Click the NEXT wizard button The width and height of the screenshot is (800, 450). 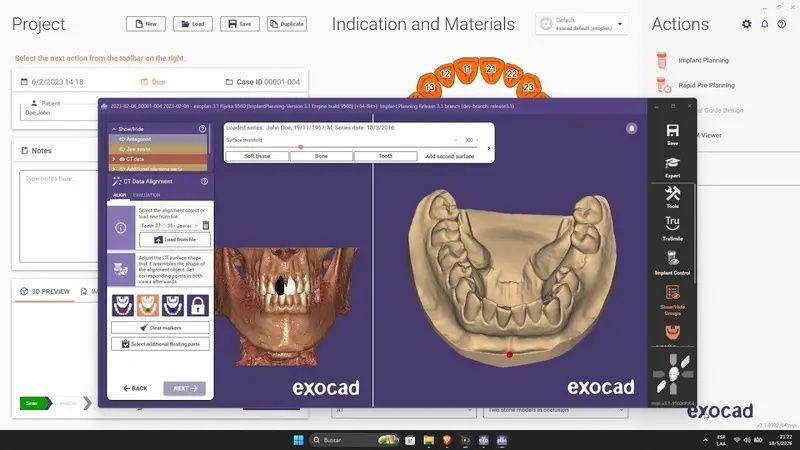185,388
